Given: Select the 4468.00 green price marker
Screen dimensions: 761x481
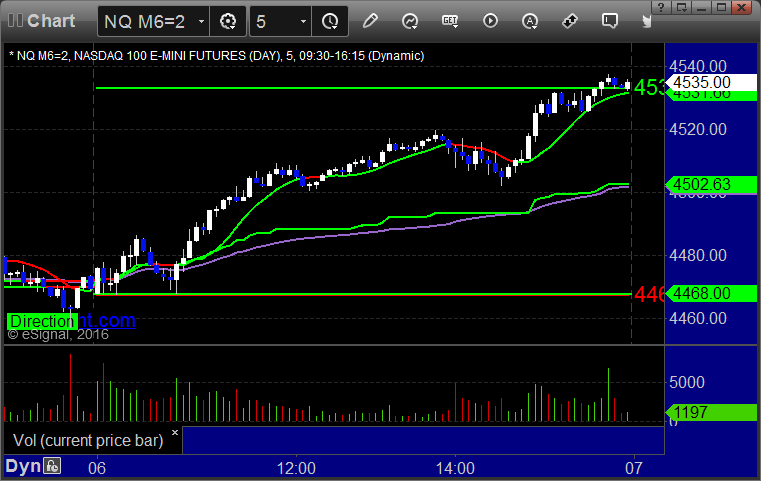Looking at the screenshot, I should [x=711, y=293].
